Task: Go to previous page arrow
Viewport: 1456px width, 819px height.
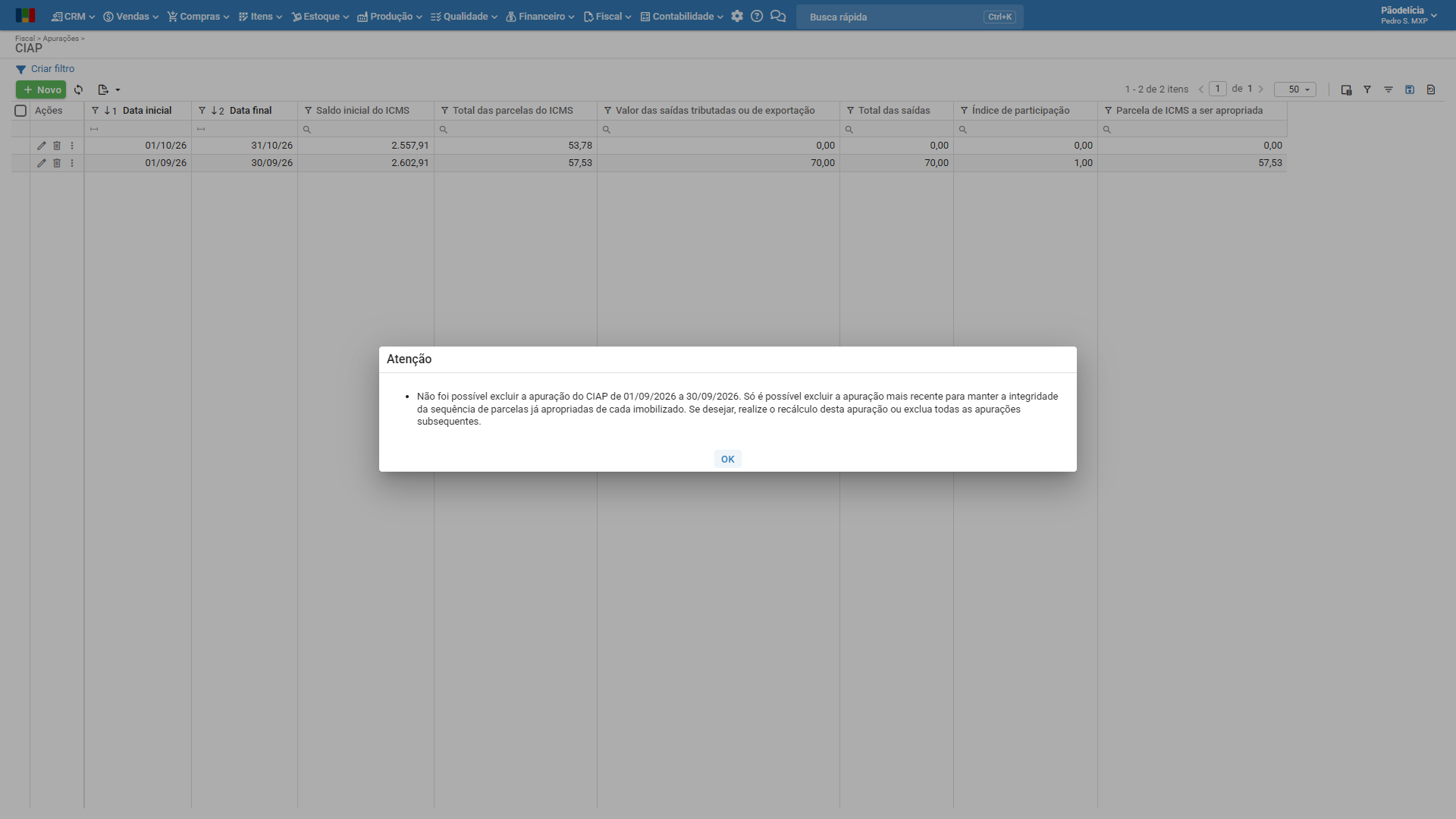Action: click(x=1201, y=89)
